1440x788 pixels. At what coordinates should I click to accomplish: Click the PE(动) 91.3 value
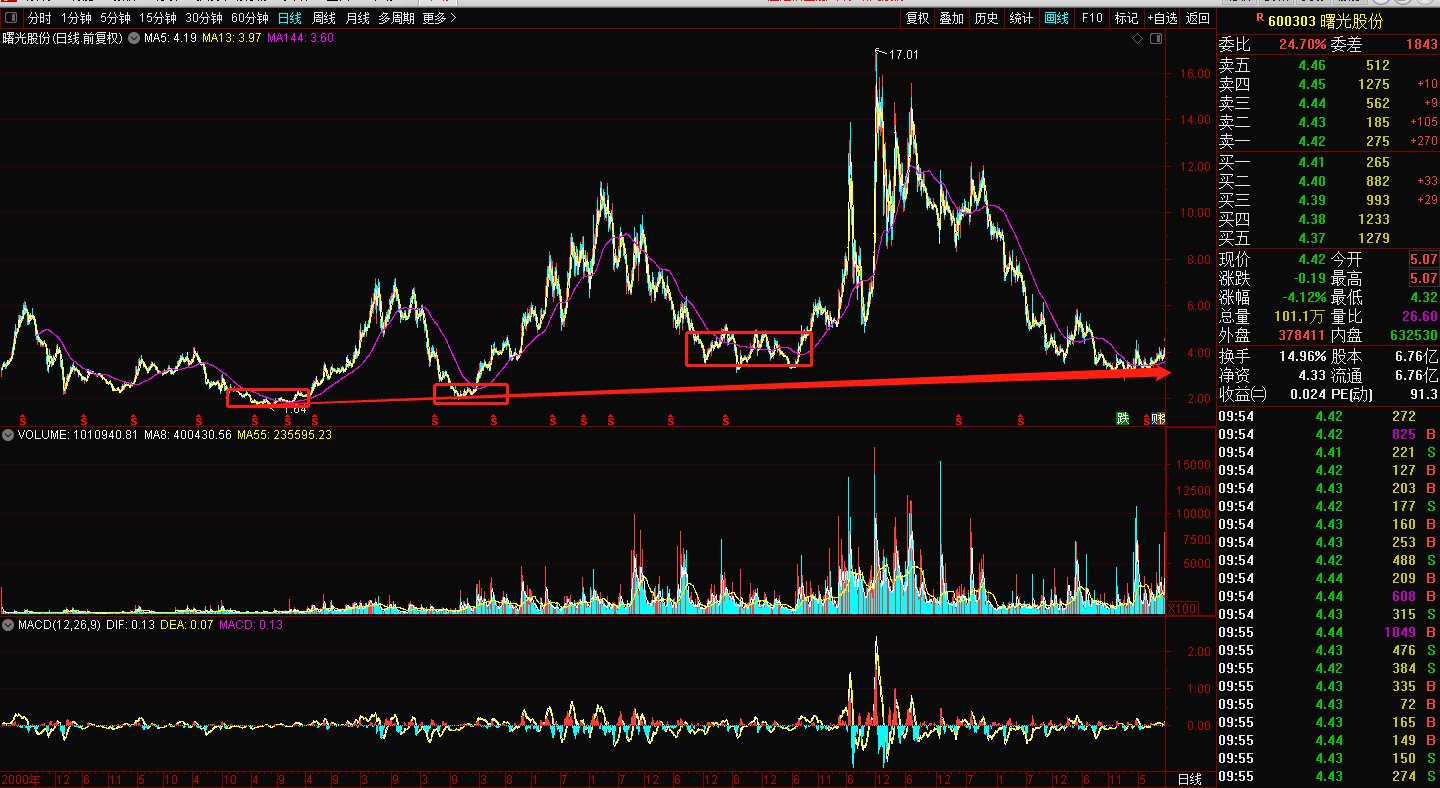[x=1424, y=394]
